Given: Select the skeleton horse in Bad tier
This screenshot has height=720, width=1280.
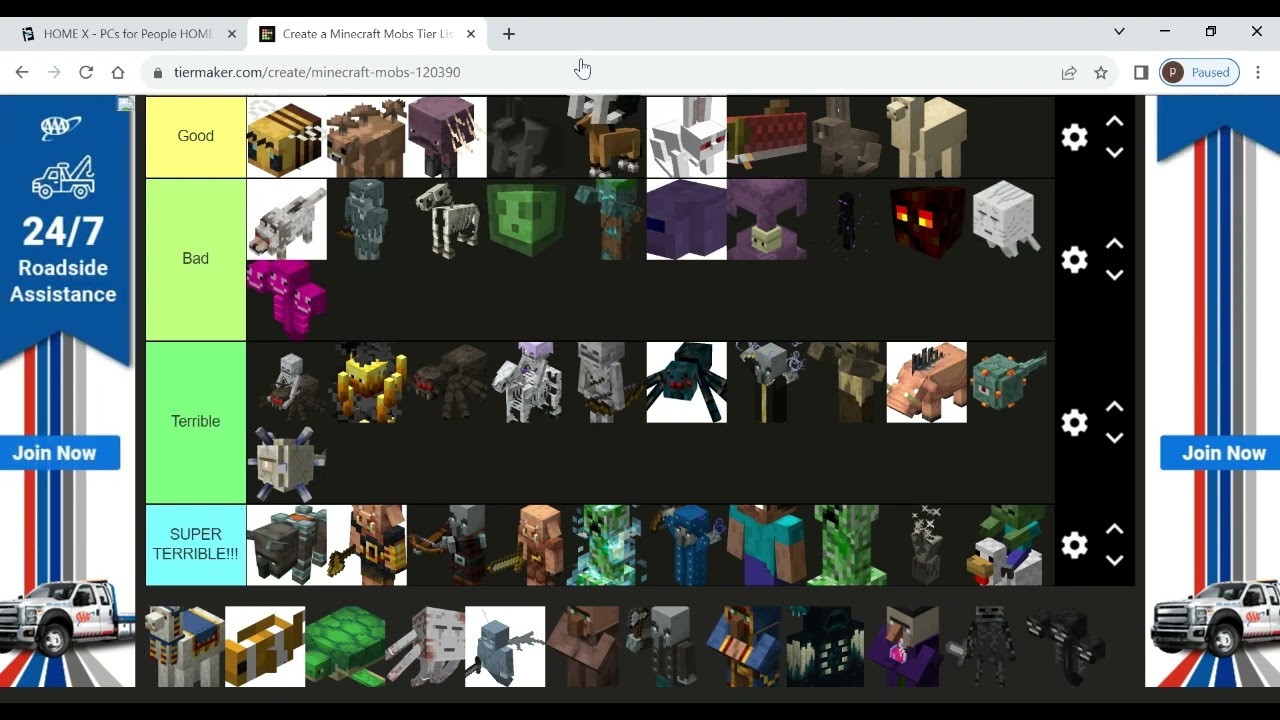Looking at the screenshot, I should 446,220.
